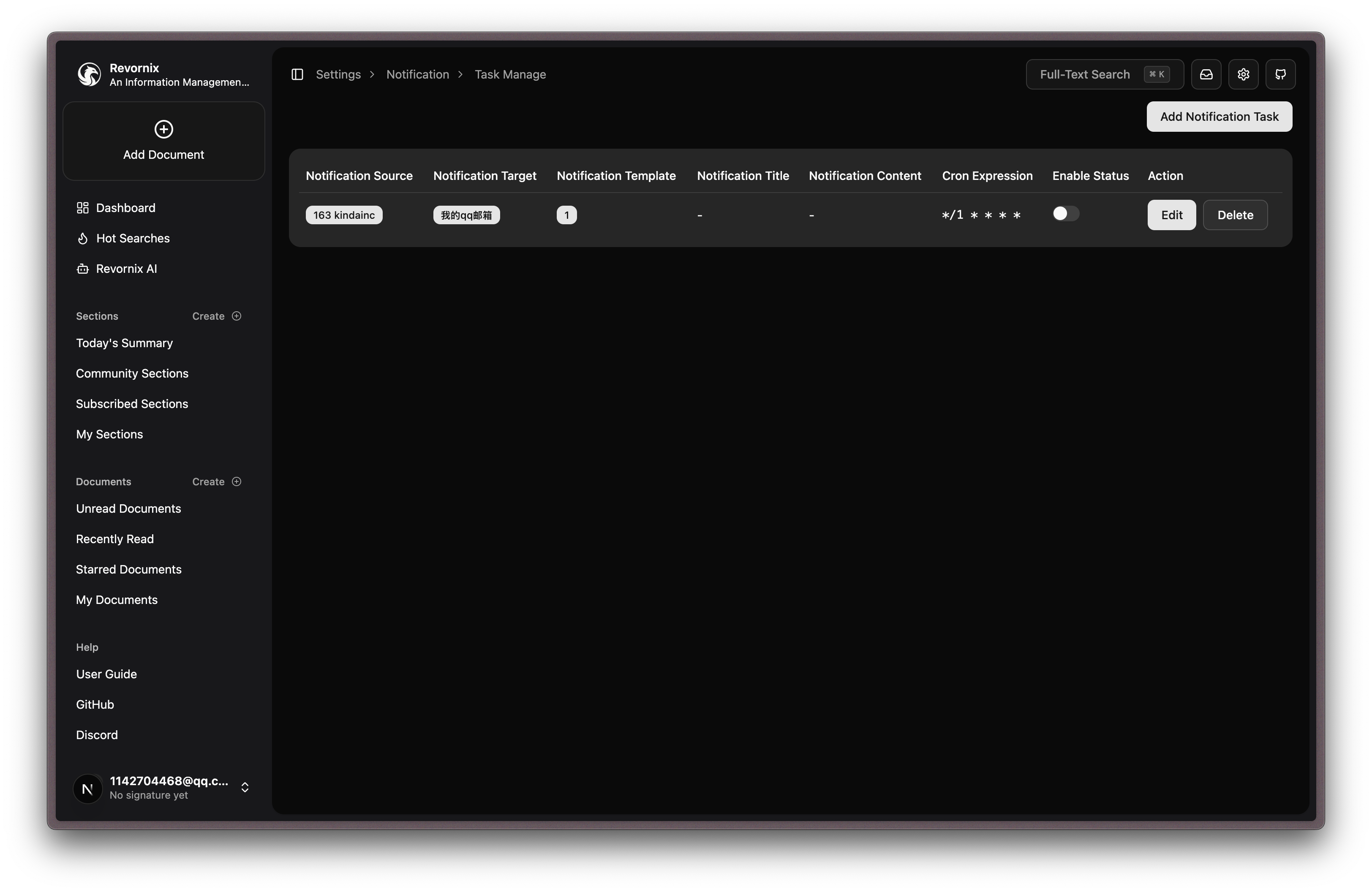
Task: Click the Notification Template column header
Action: [616, 176]
